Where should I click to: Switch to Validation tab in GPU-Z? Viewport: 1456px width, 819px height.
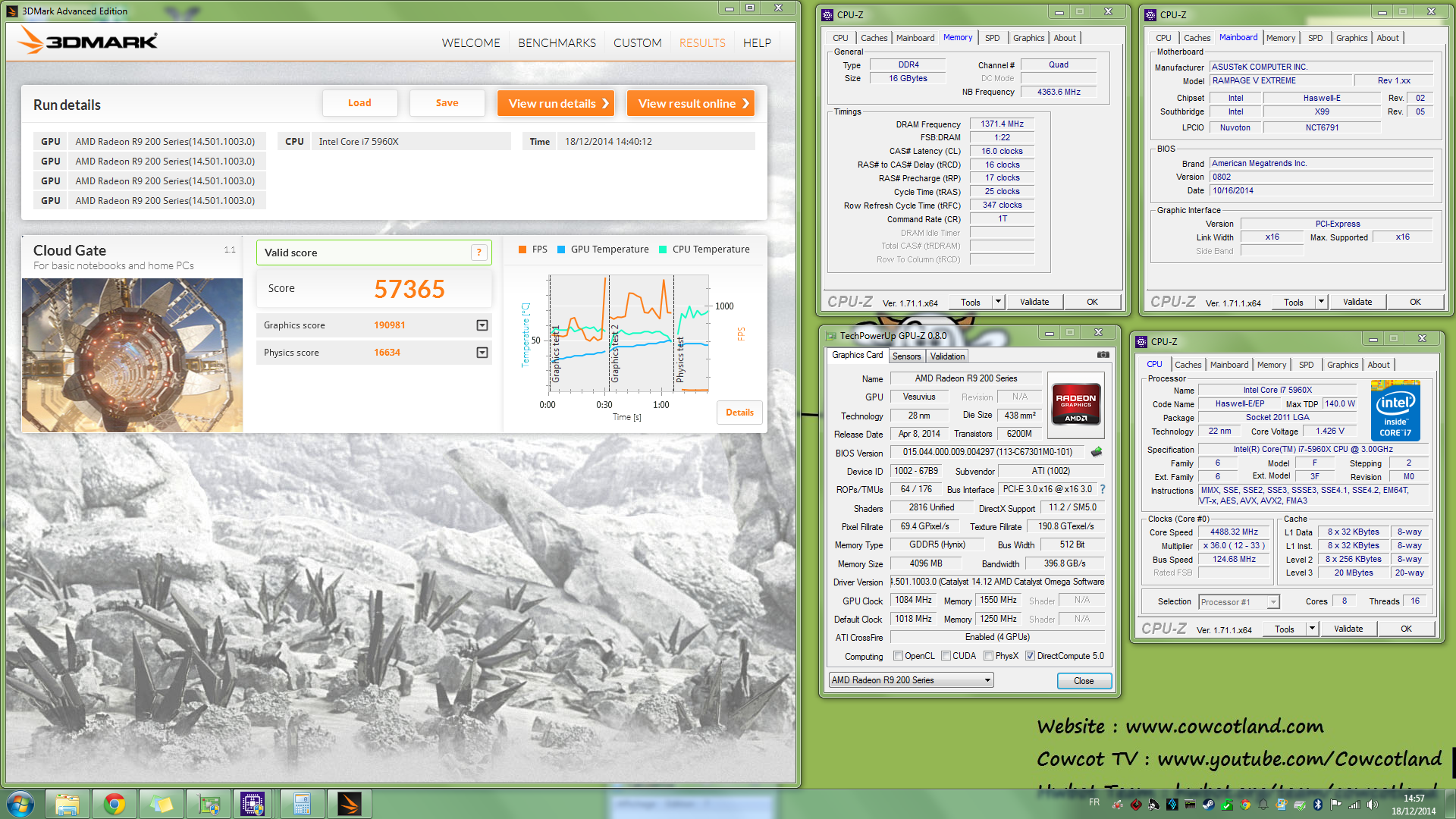click(947, 356)
